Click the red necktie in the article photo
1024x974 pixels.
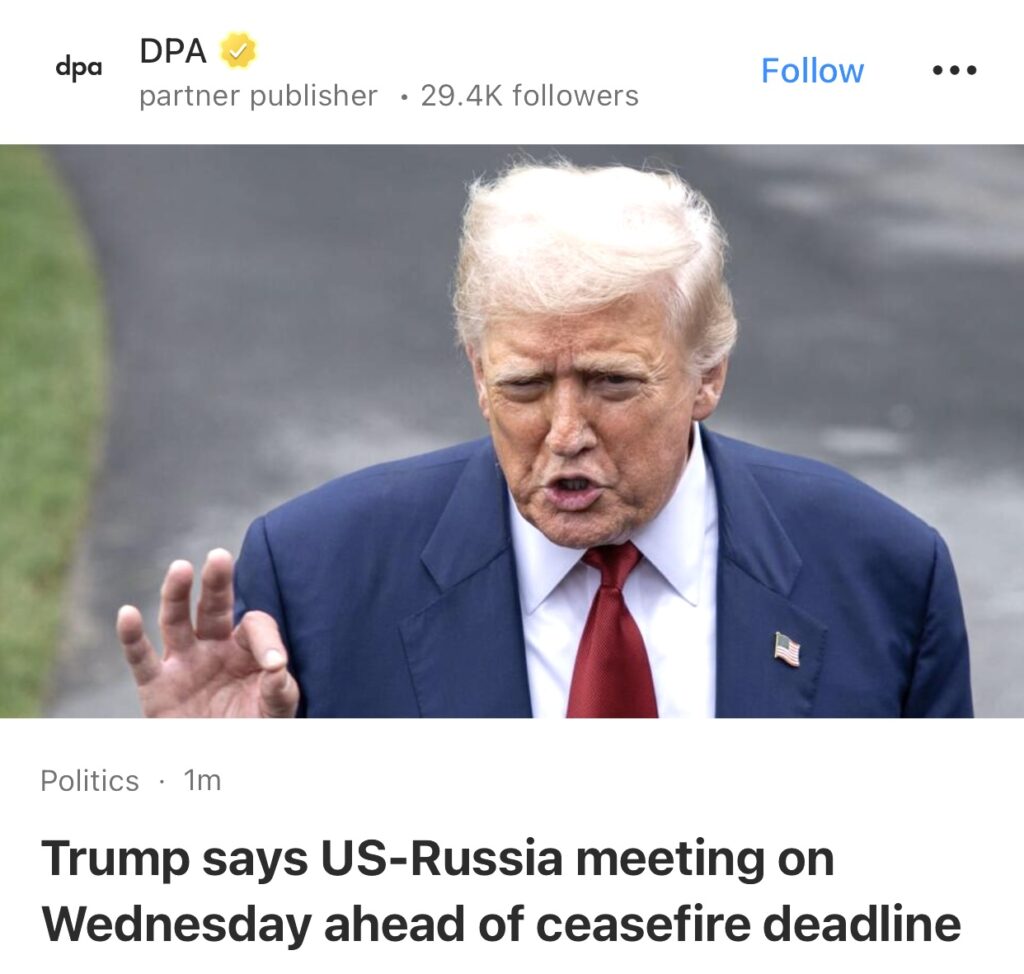[612, 631]
